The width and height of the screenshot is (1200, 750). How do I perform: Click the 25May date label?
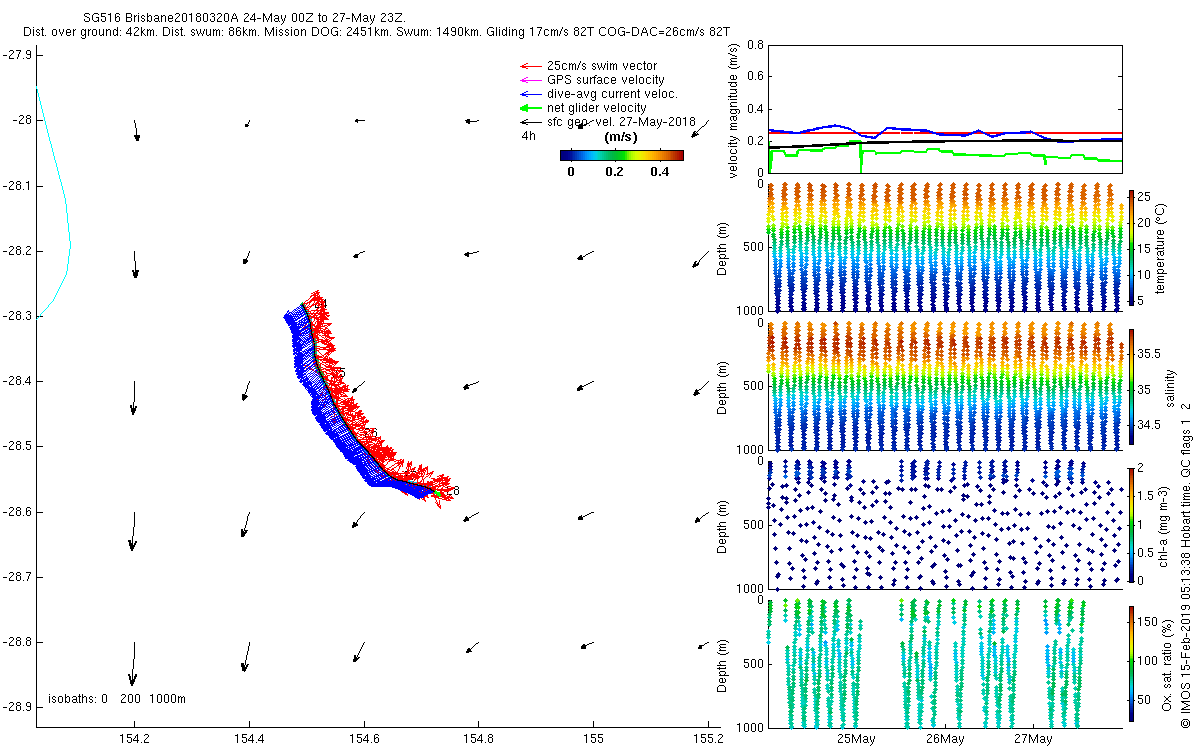[x=857, y=739]
